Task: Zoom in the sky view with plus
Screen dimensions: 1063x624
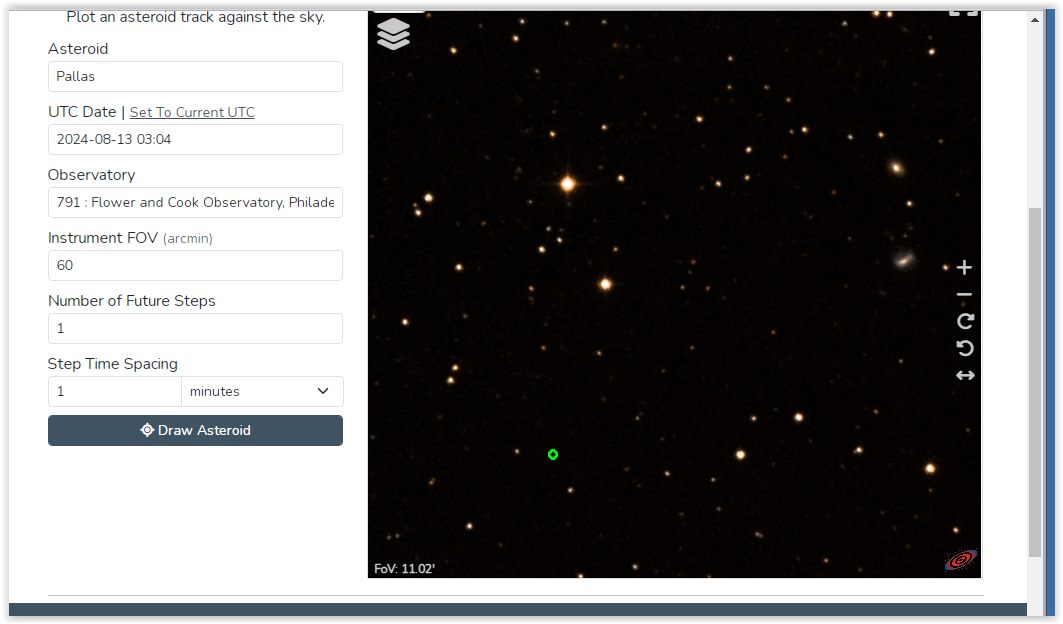Action: point(964,268)
